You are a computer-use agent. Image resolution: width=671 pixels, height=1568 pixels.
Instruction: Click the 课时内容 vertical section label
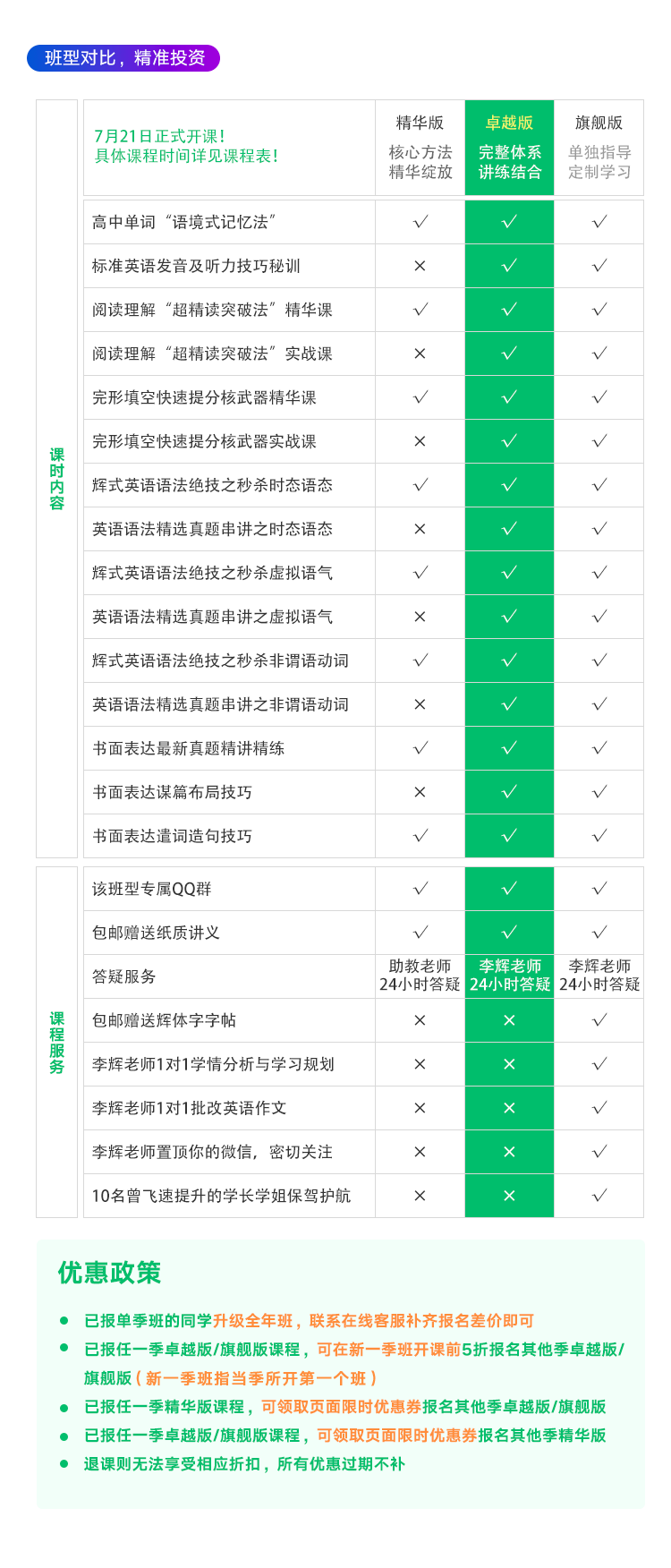coord(56,479)
